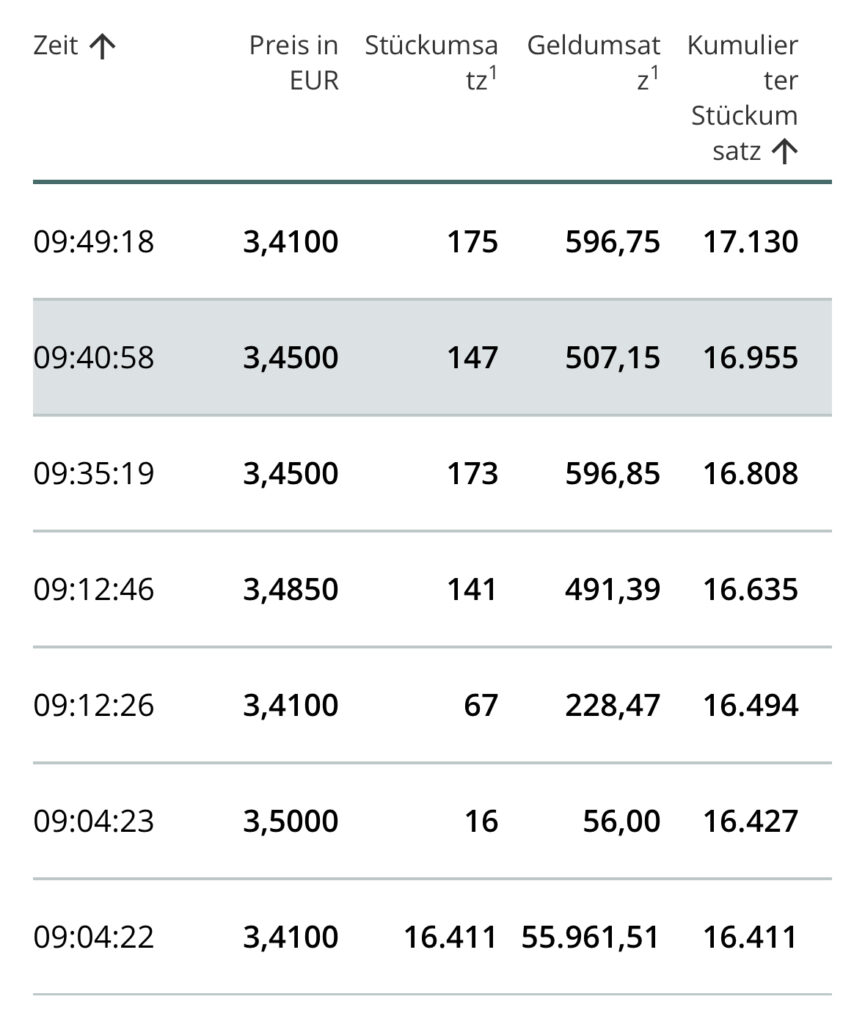Screen dimensions: 865x1024
Task: Click the price 3,4850 cell
Action: (x=291, y=589)
